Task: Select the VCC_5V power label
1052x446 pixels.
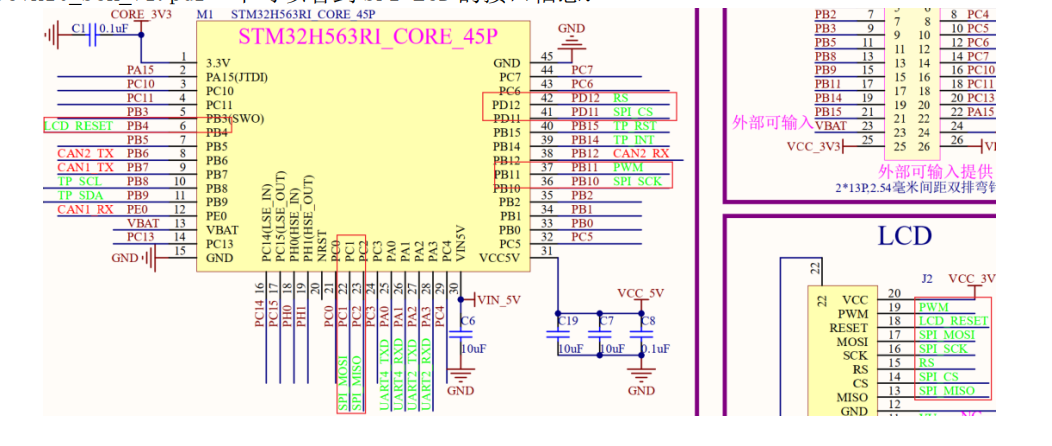Action: 641,293
